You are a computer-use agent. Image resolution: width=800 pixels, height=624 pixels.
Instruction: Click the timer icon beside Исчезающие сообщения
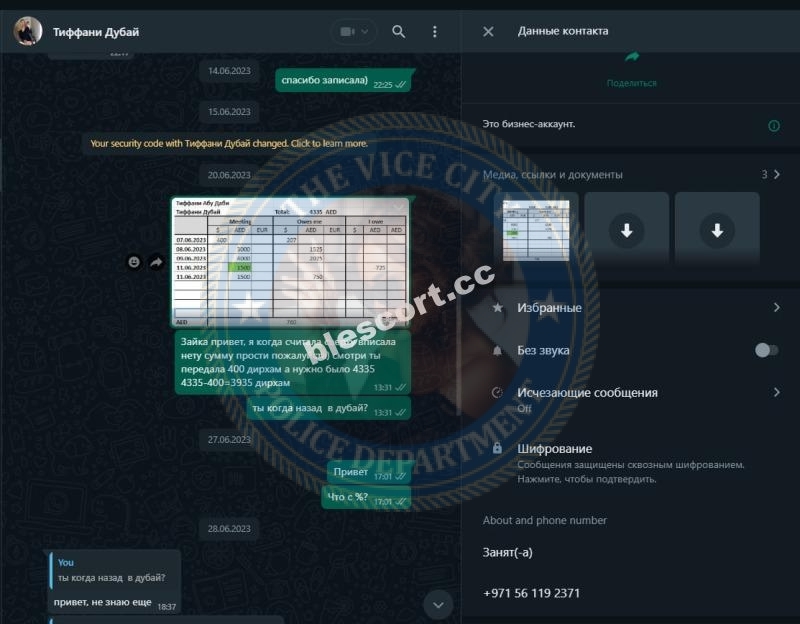[x=497, y=392]
